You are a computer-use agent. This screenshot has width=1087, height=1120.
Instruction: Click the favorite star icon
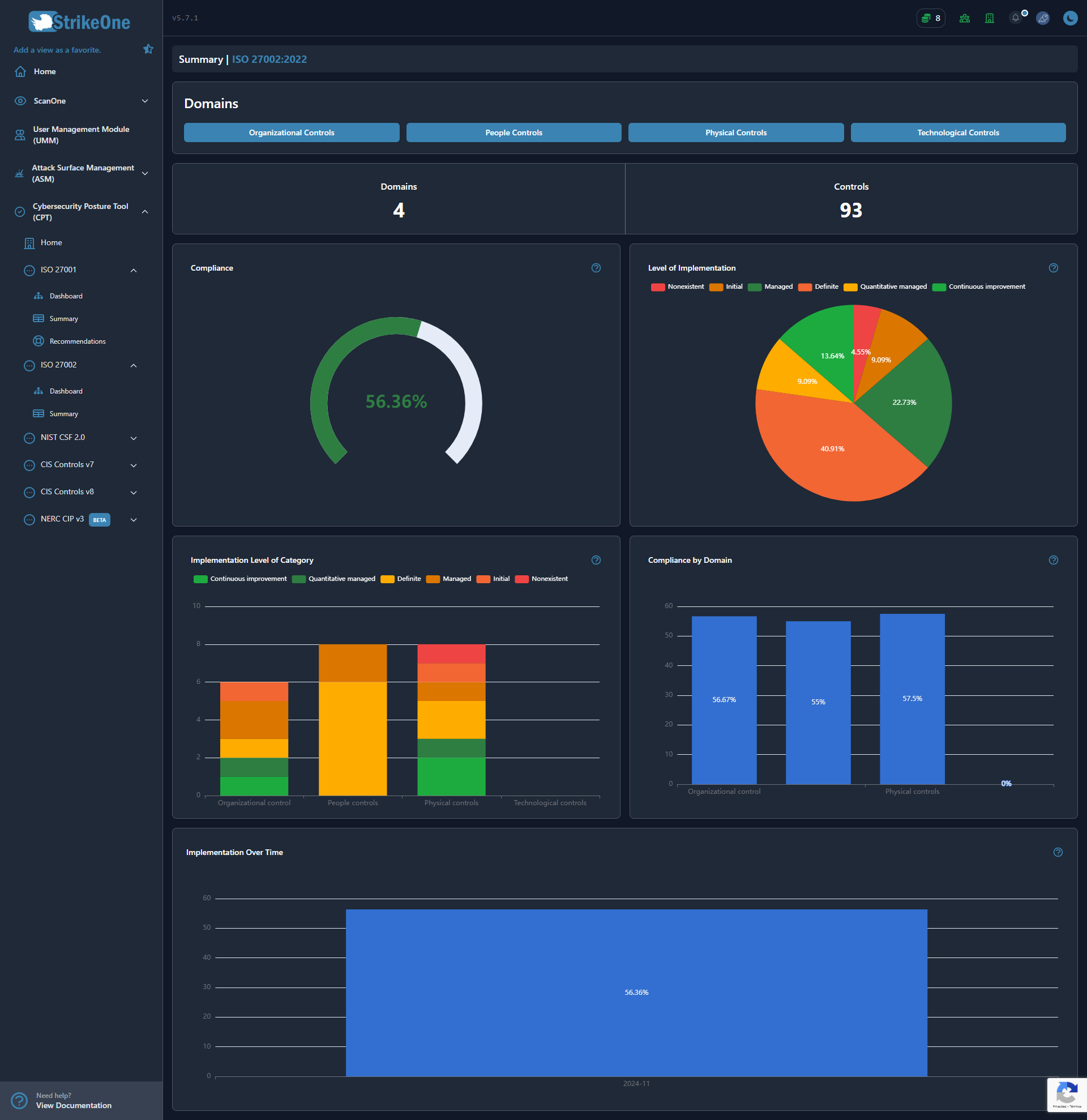(x=148, y=49)
